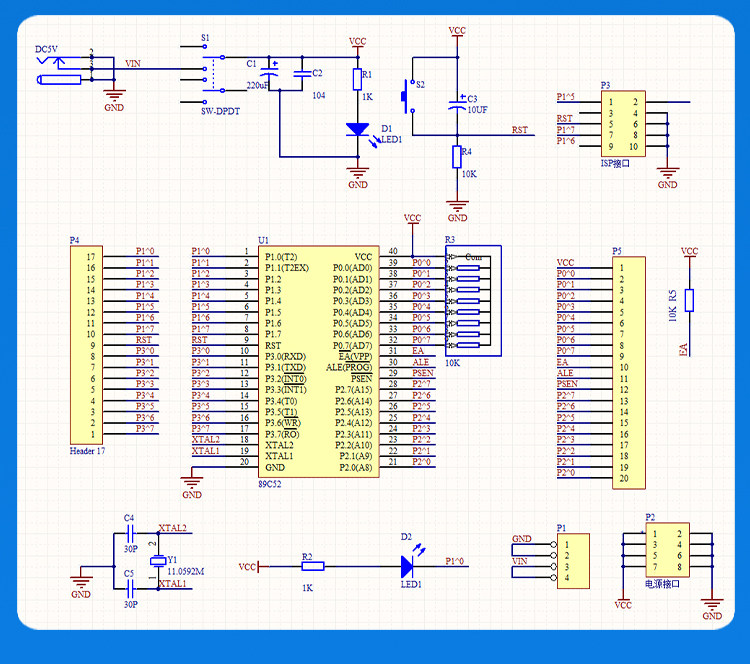Click the P5 20-pin header body
750x664 pixels.
629,373
